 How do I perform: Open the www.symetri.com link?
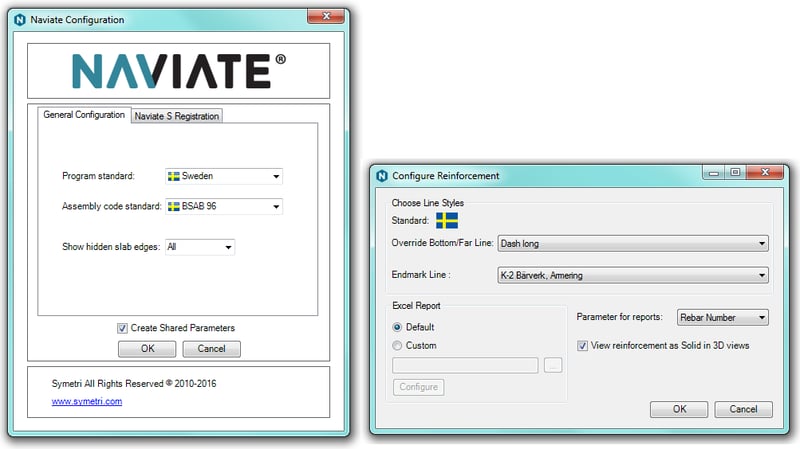[87, 401]
